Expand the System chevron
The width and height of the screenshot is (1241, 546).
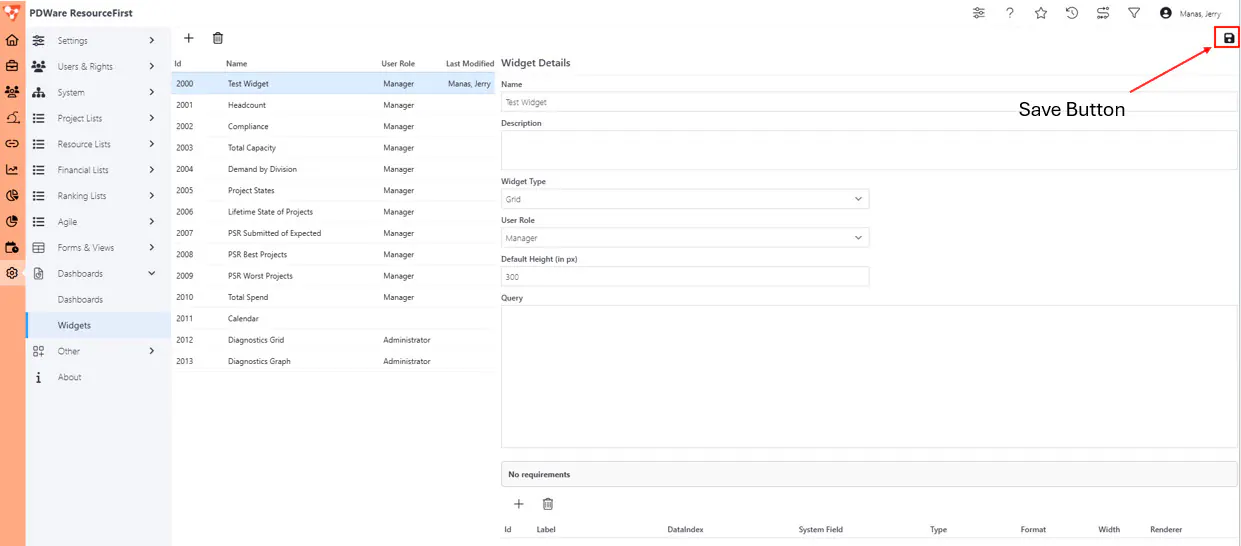[151, 92]
